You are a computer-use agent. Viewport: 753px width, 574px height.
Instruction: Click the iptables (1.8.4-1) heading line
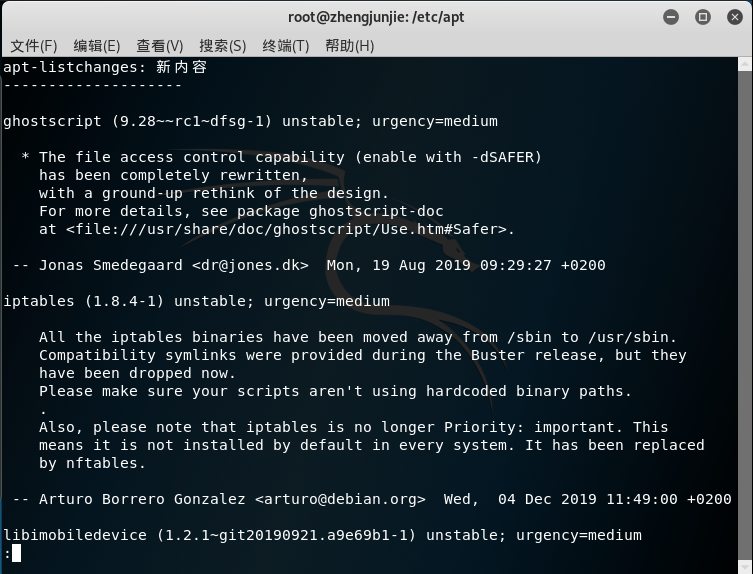click(x=196, y=302)
